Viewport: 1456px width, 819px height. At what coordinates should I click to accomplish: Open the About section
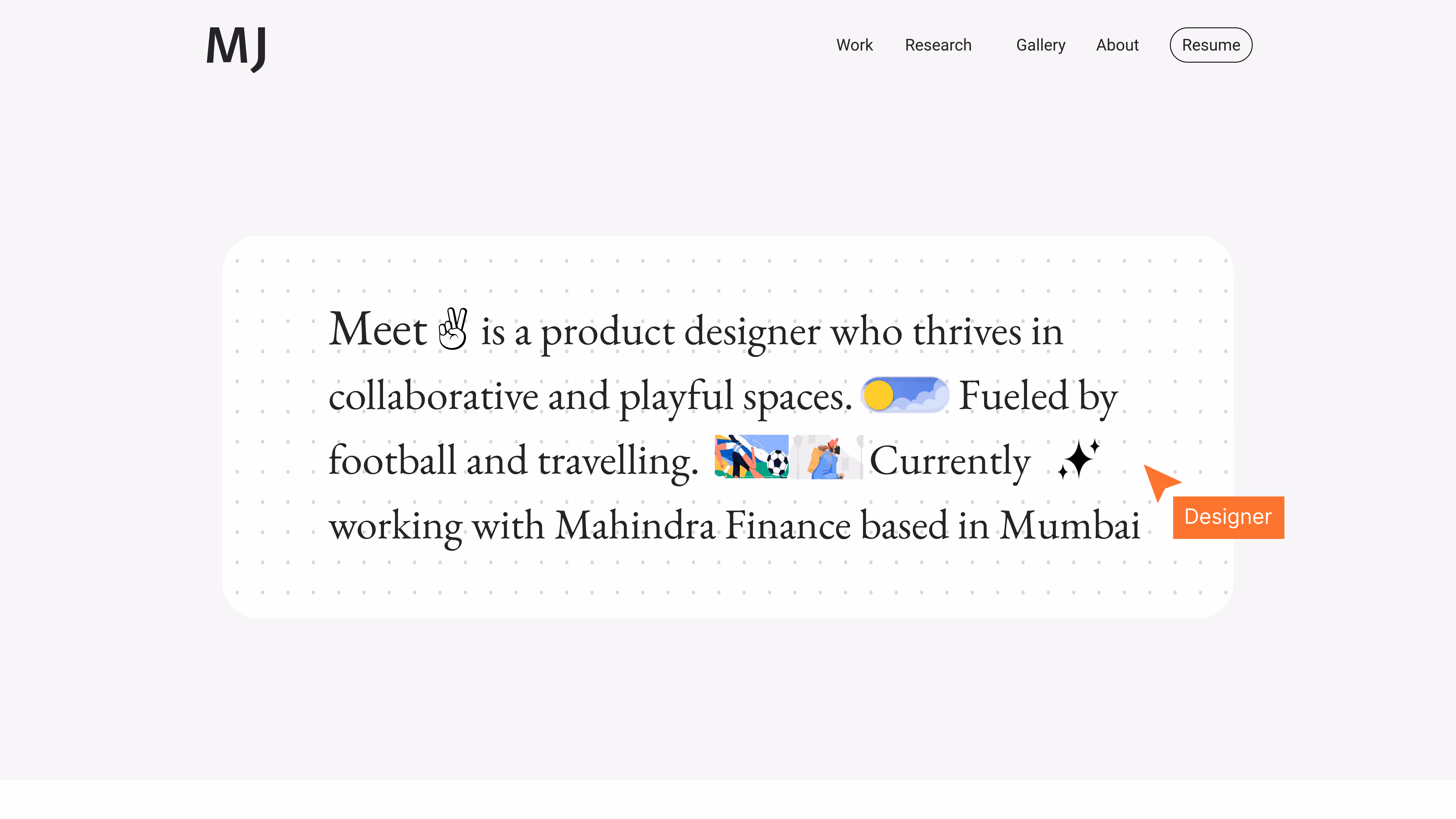coord(1118,45)
